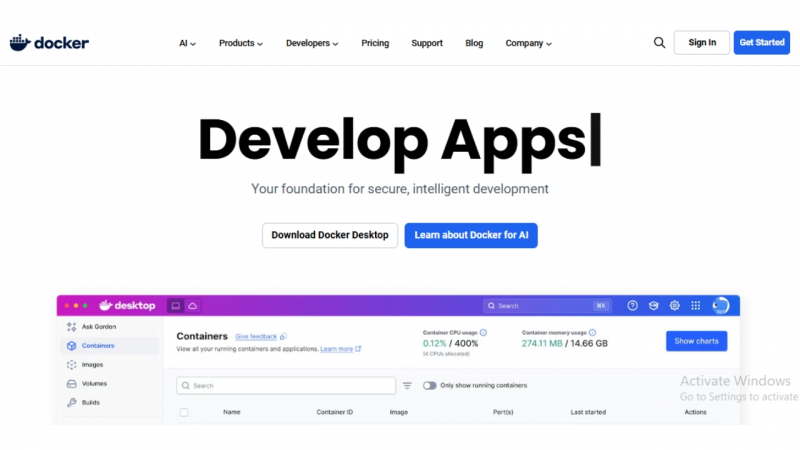This screenshot has height=450, width=800.
Task: Expand the Company dropdown menu
Action: tap(529, 43)
